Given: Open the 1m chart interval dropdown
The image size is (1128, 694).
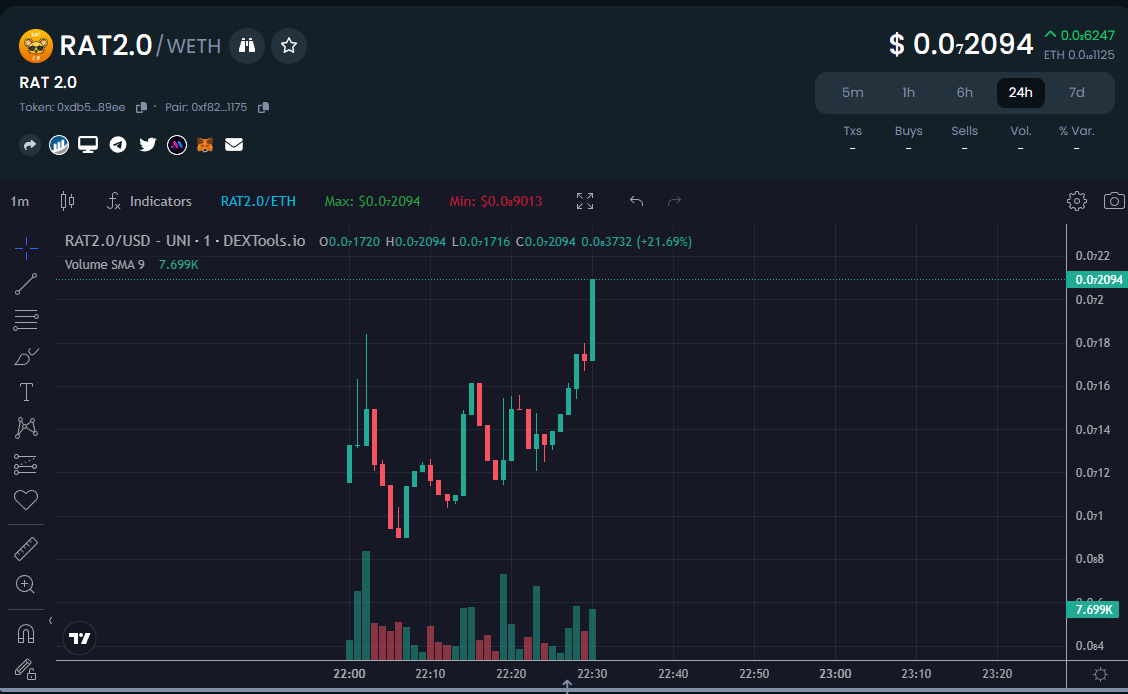Looking at the screenshot, I should click(x=20, y=201).
